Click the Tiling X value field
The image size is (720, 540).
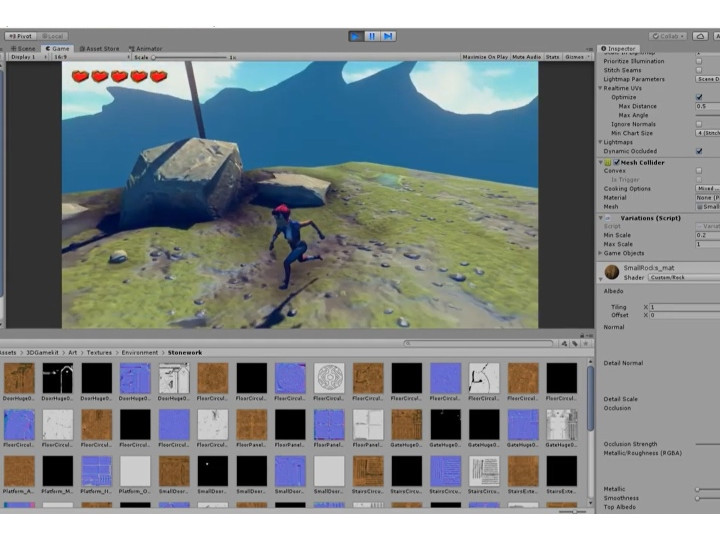(685, 307)
